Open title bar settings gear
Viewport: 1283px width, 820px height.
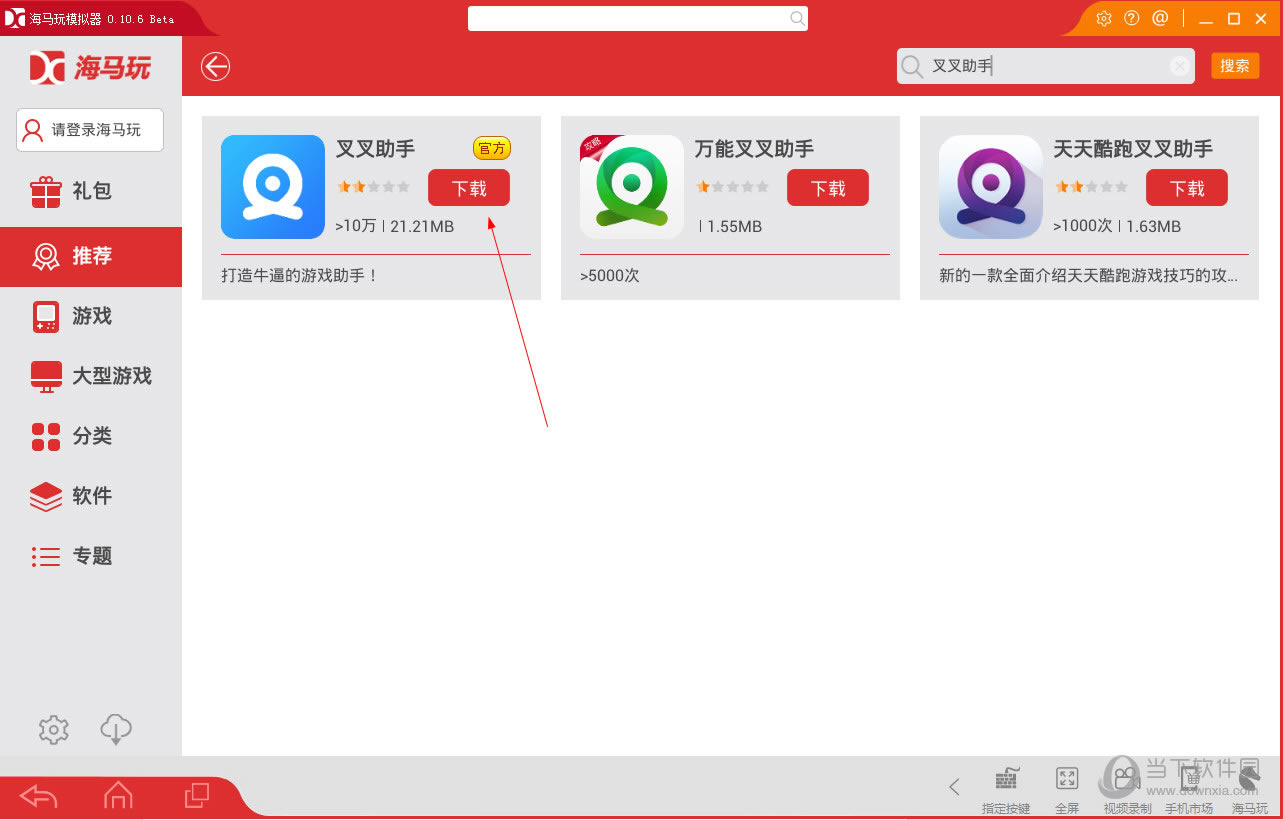1104,18
